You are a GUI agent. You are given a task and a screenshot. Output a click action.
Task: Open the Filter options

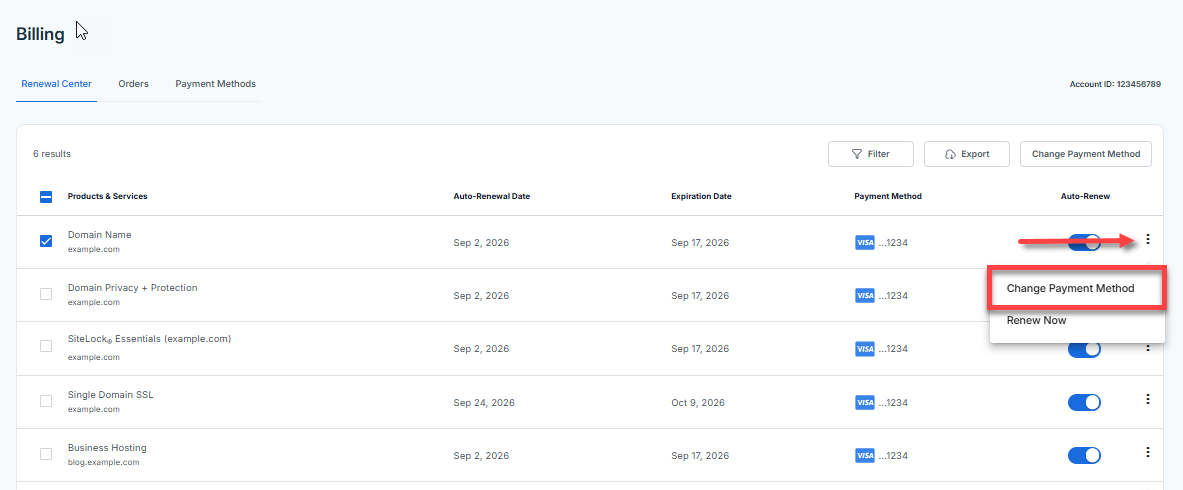[870, 154]
